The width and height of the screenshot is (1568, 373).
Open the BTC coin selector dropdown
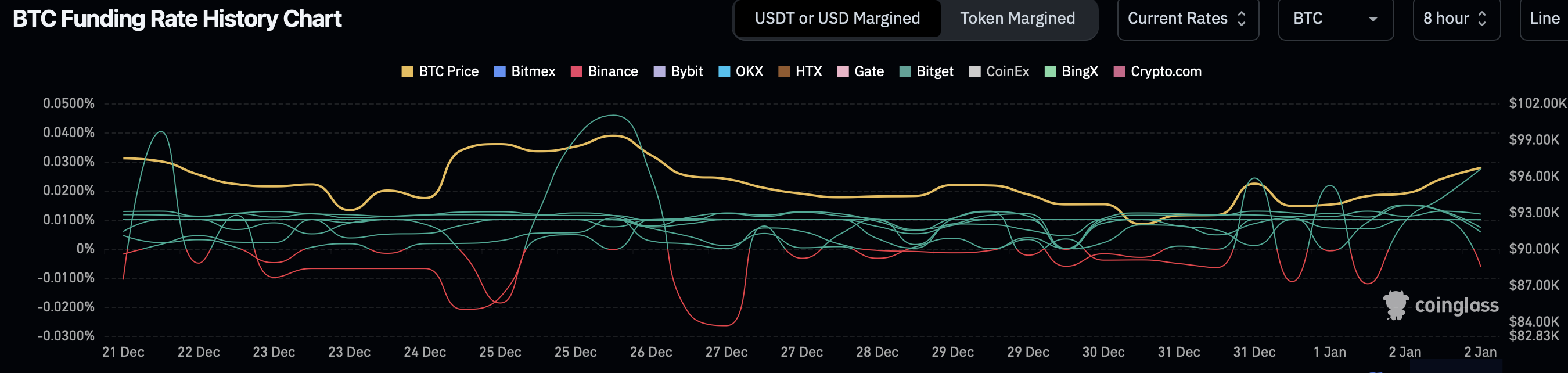point(1336,19)
